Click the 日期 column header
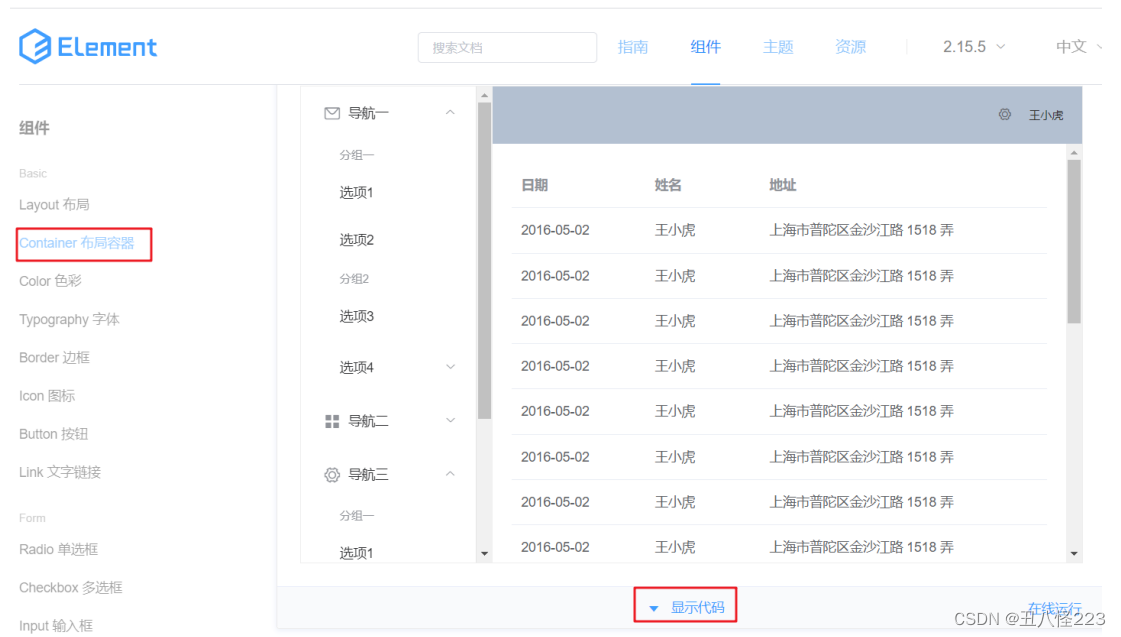The height and width of the screenshot is (637, 1121). 534,185
